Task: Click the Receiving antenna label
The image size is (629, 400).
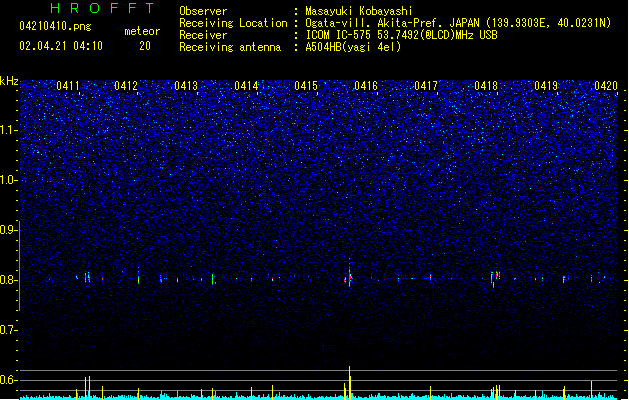Action: coord(230,47)
